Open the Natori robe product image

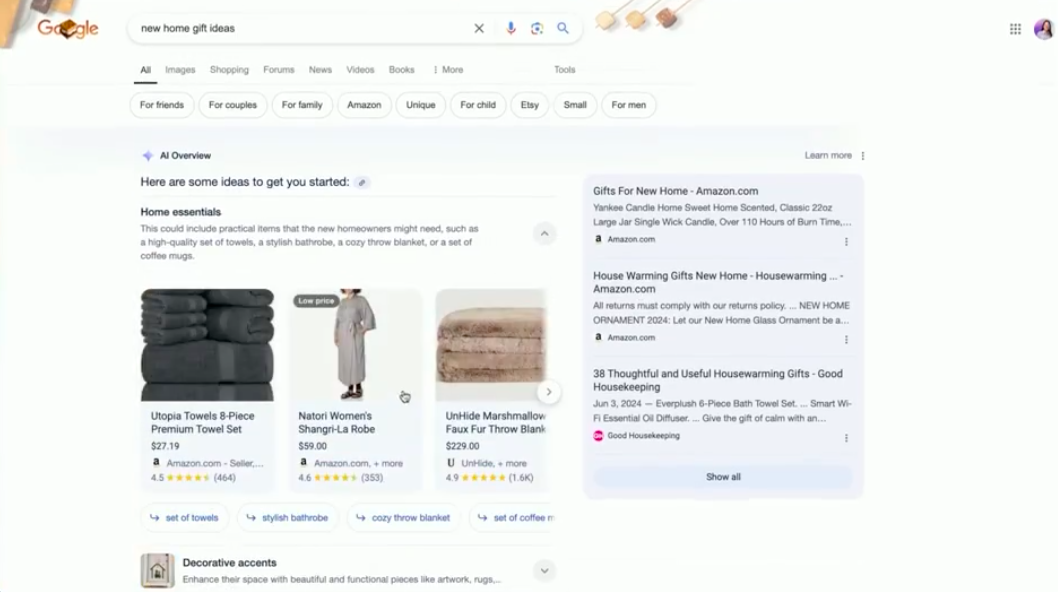[x=354, y=345]
